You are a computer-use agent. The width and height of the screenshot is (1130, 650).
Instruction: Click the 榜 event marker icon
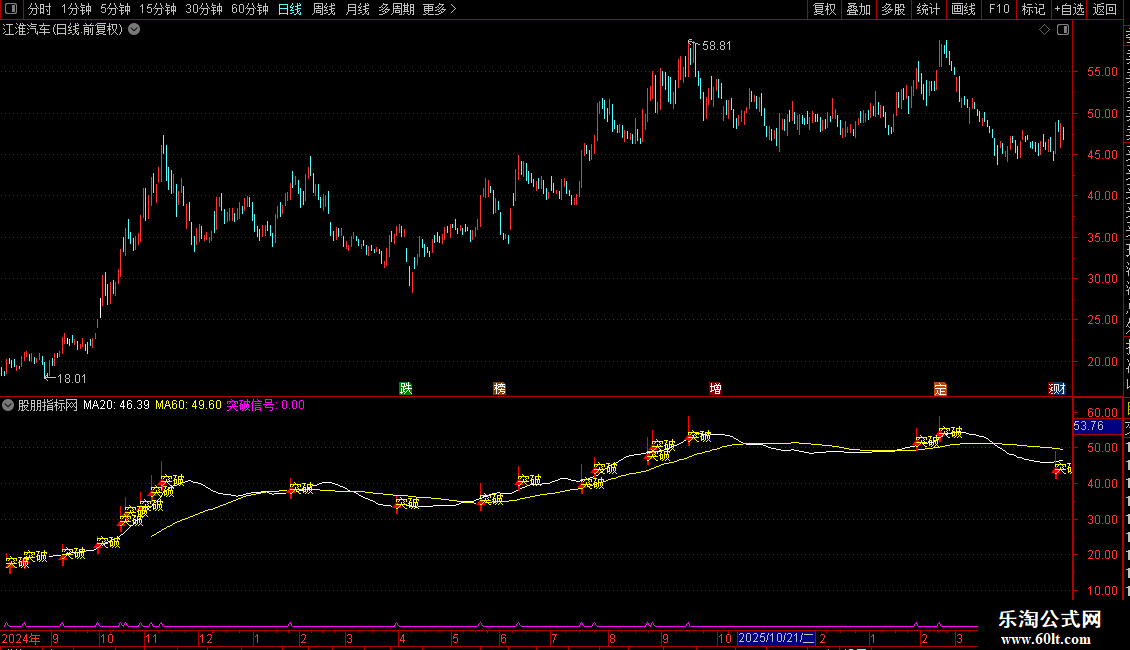point(499,388)
